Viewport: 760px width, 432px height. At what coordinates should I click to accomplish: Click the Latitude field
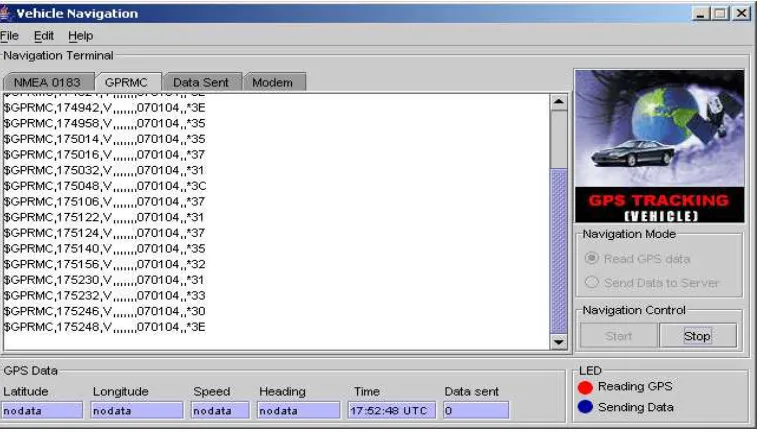(x=42, y=410)
